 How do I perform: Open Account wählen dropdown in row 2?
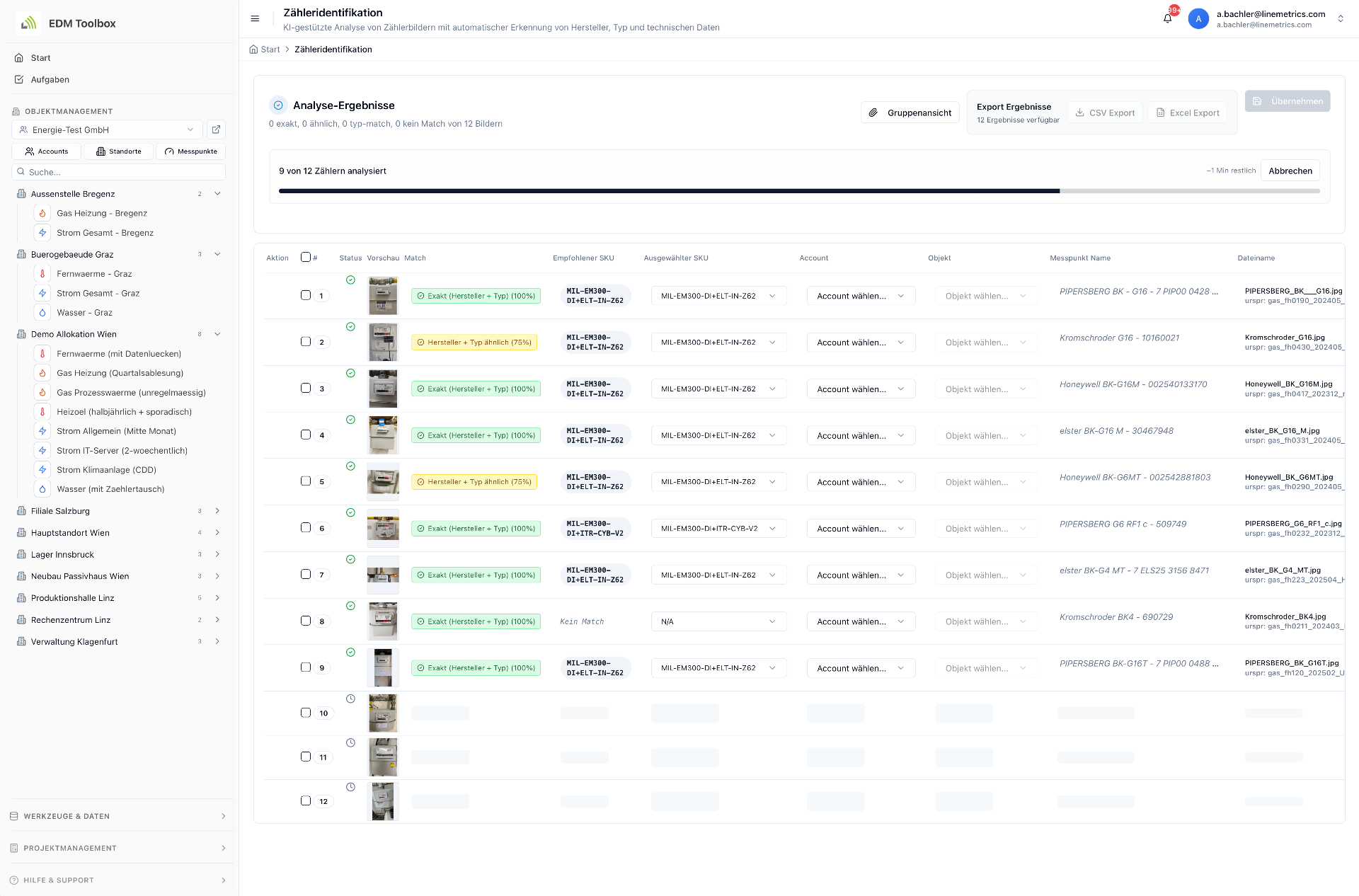pyautogui.click(x=861, y=343)
